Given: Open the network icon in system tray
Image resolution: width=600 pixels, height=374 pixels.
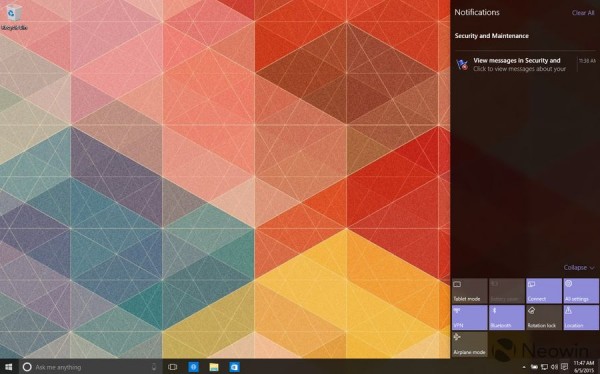Looking at the screenshot, I should coord(544,367).
